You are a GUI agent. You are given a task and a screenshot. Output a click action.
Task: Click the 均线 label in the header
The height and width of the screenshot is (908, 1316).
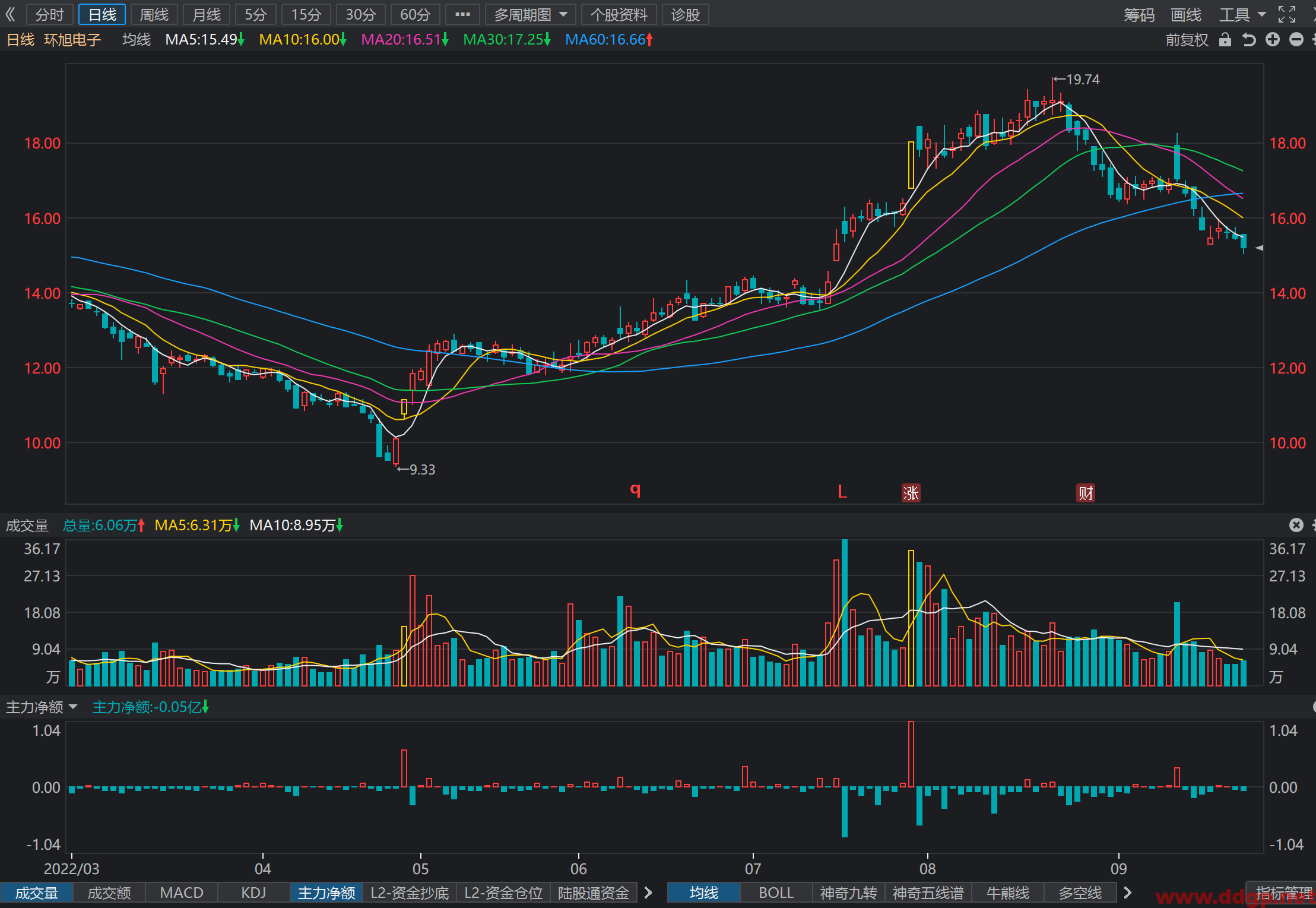click(137, 40)
